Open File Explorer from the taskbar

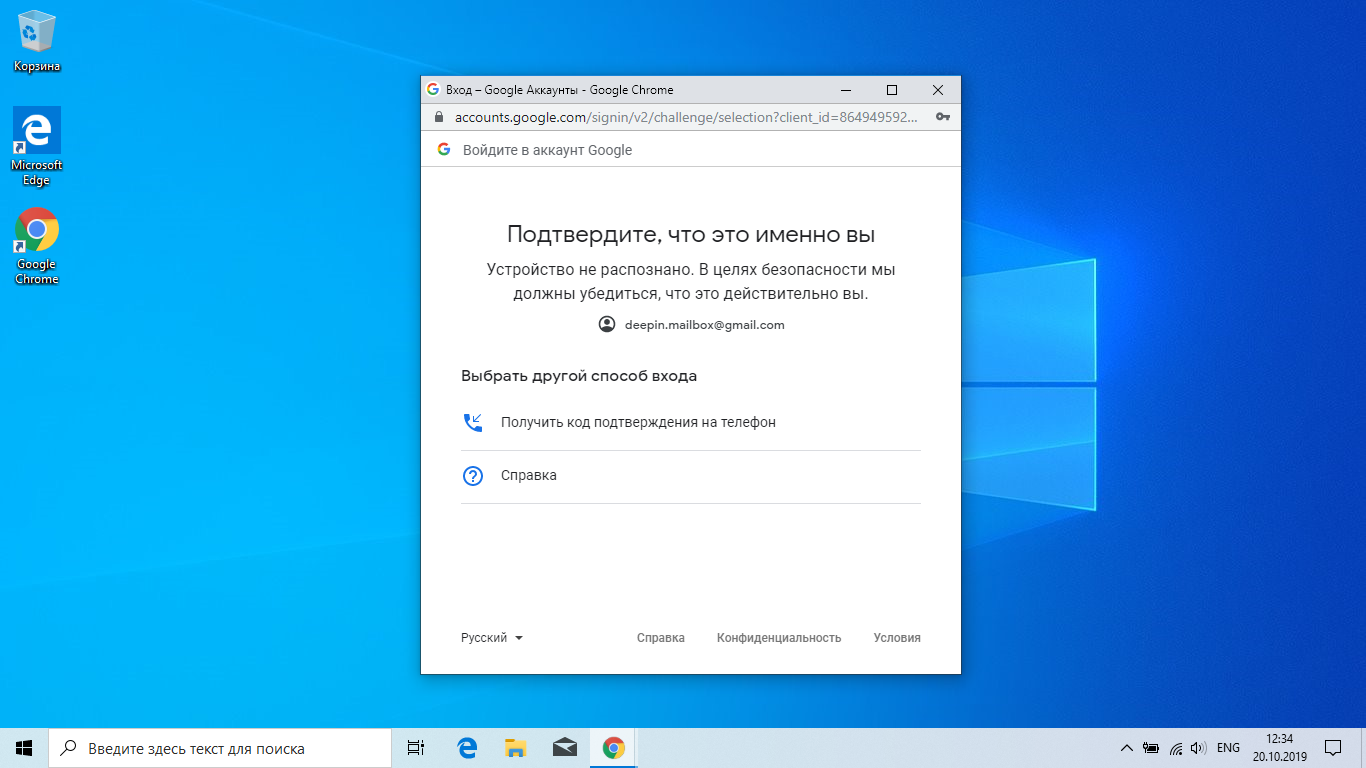pos(515,748)
